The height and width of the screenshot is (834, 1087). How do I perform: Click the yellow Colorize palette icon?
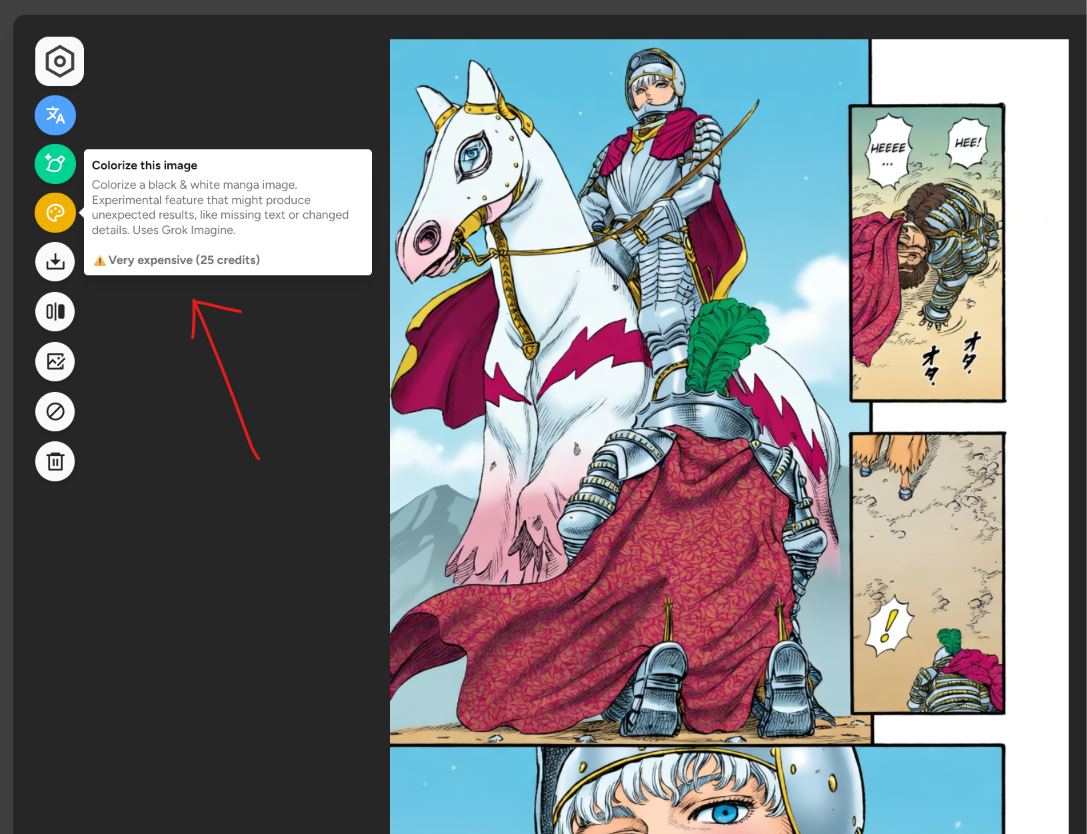click(x=55, y=213)
